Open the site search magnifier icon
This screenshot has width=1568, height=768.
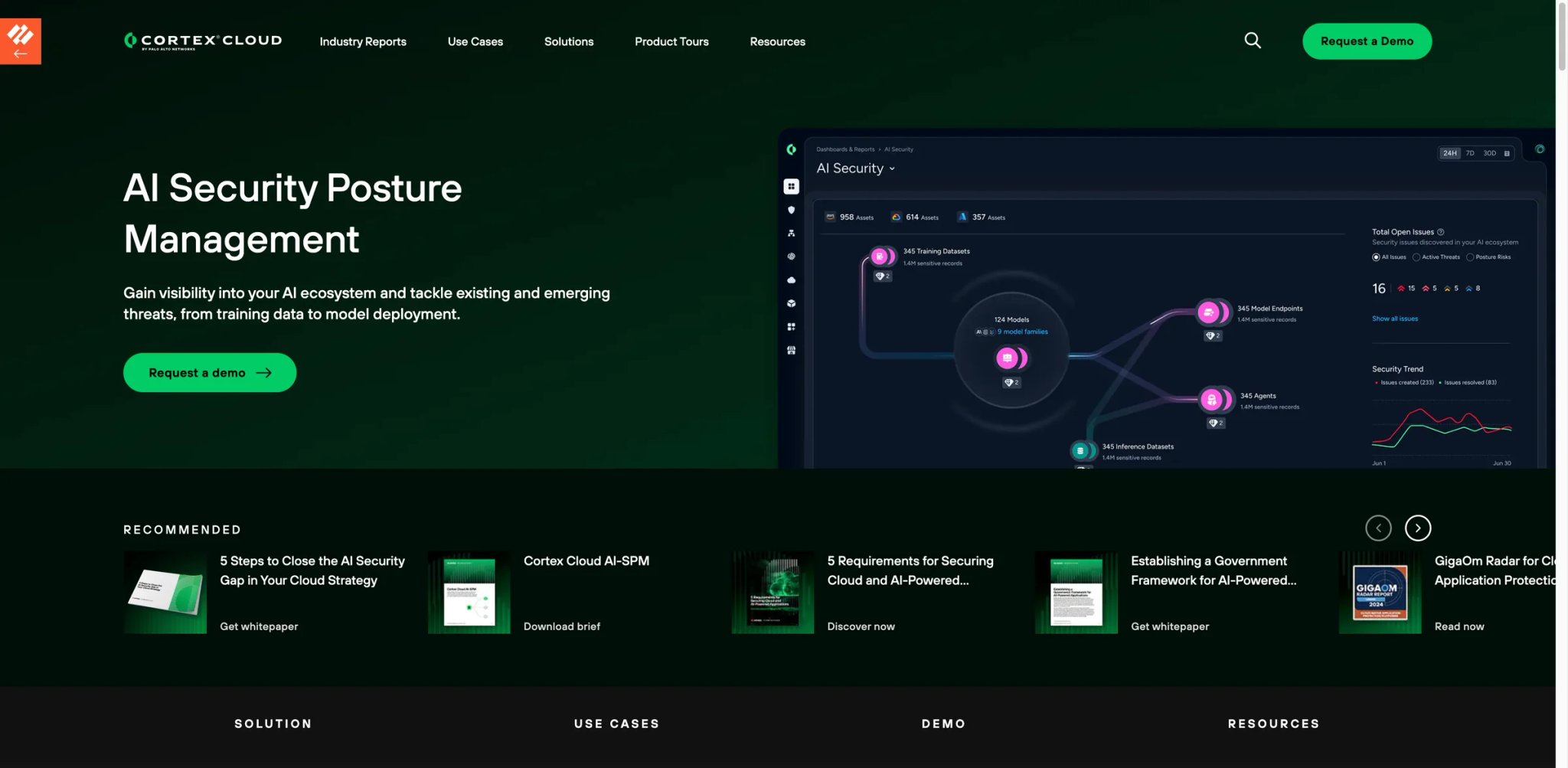click(x=1253, y=41)
